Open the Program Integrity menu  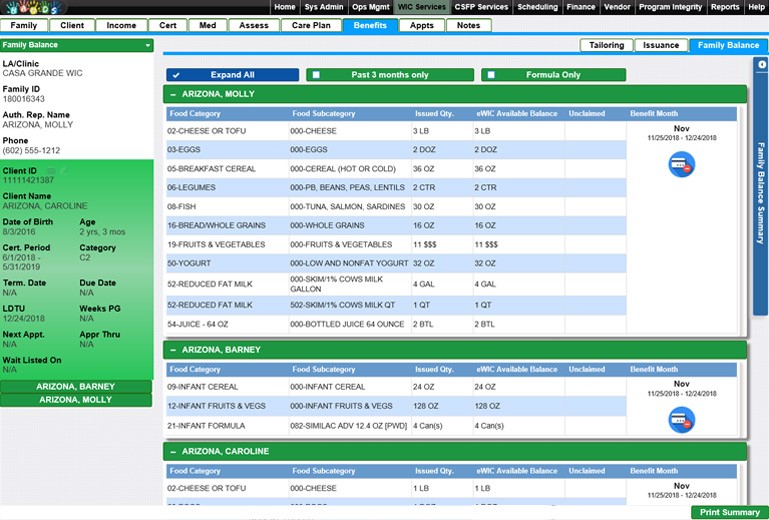click(671, 7)
